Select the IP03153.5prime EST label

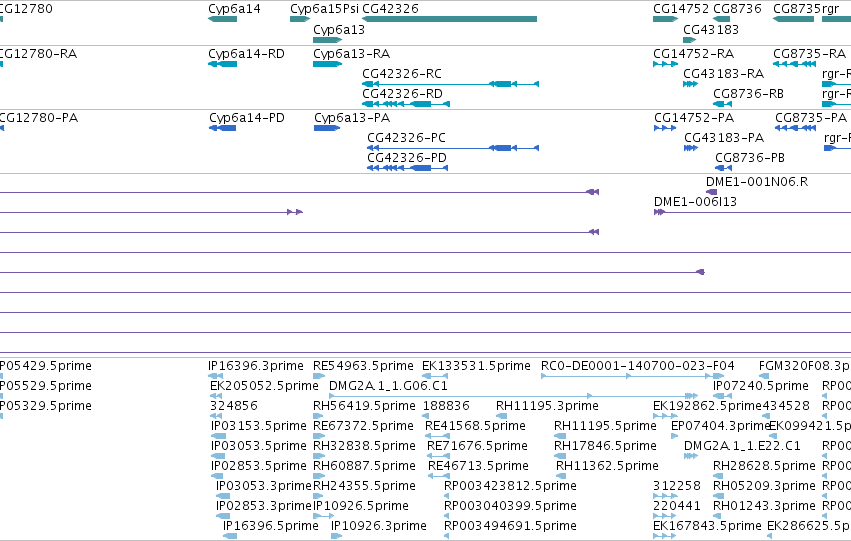(259, 427)
